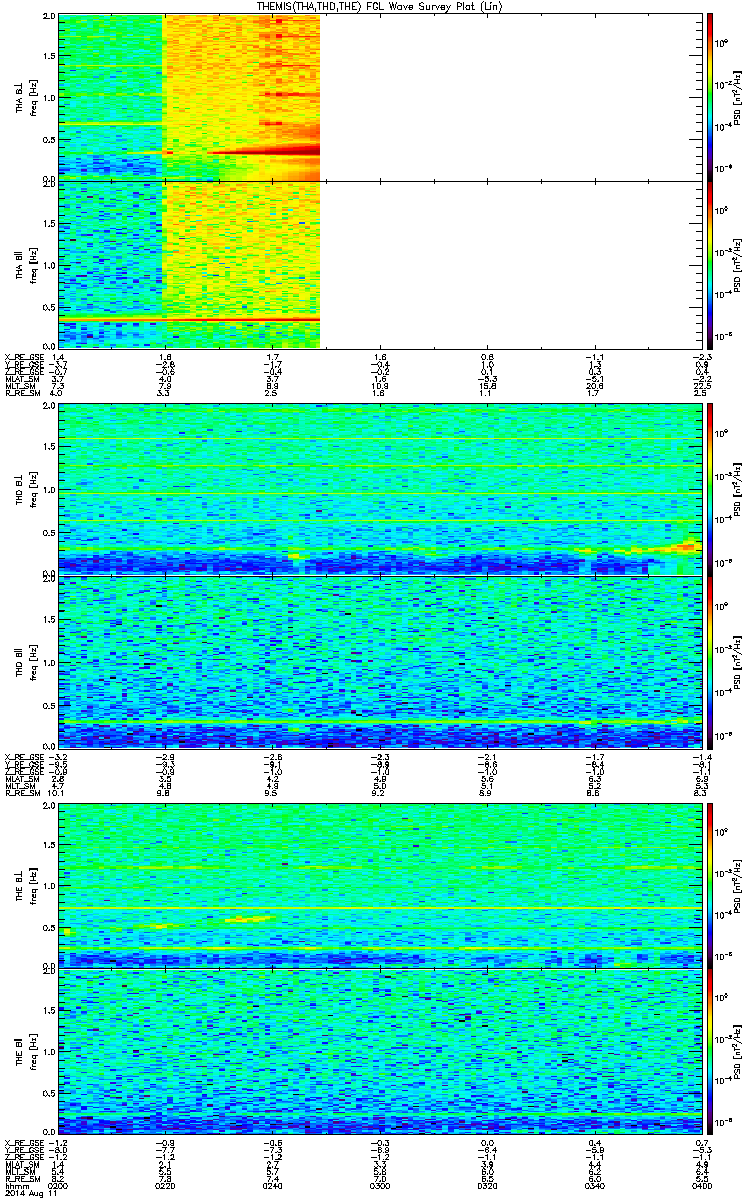The height and width of the screenshot is (1200, 750).
Task: Click the PSD color bar beside THA BII
Action: coord(711,263)
